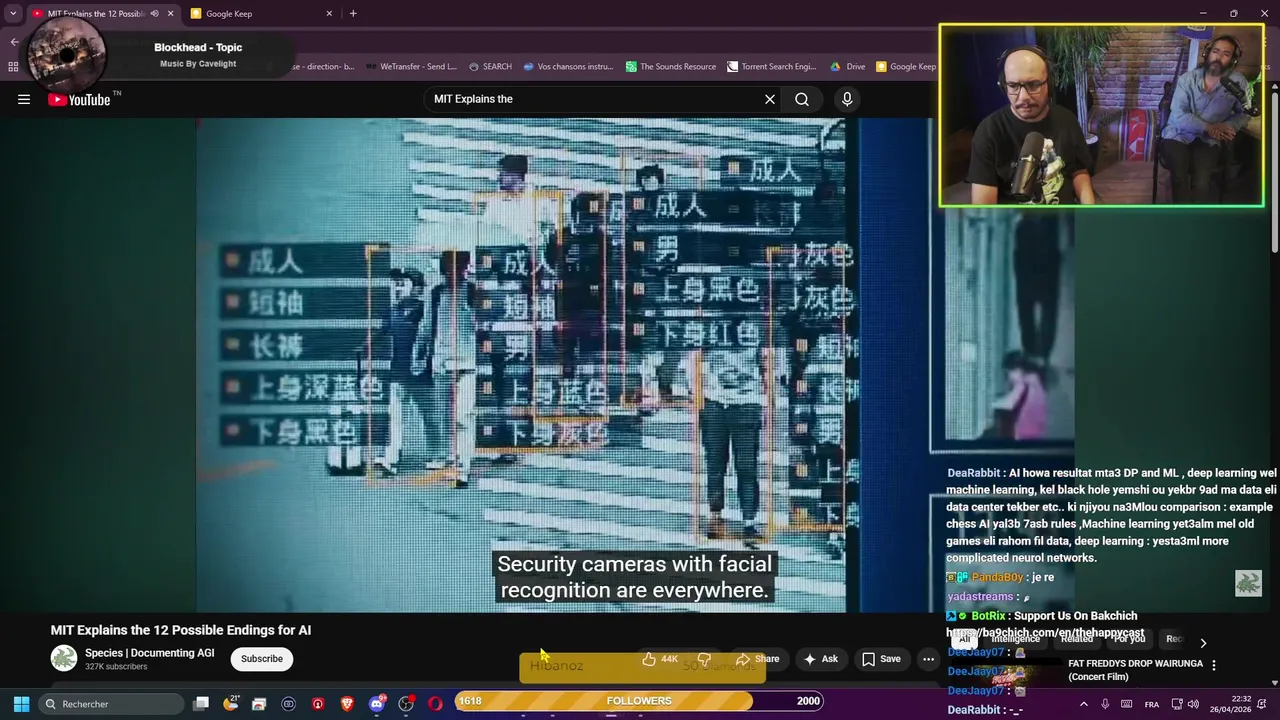This screenshot has height=720, width=1280.
Task: Open The Sounds Resource bookmark
Action: point(671,67)
